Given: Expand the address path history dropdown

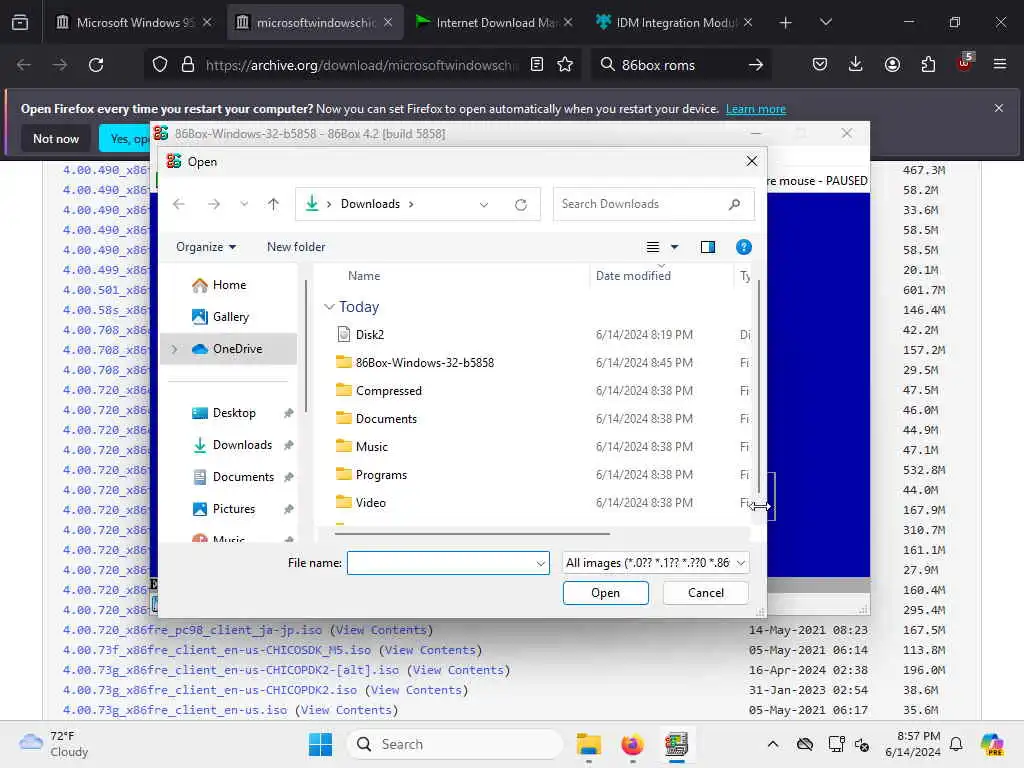Looking at the screenshot, I should [x=484, y=204].
